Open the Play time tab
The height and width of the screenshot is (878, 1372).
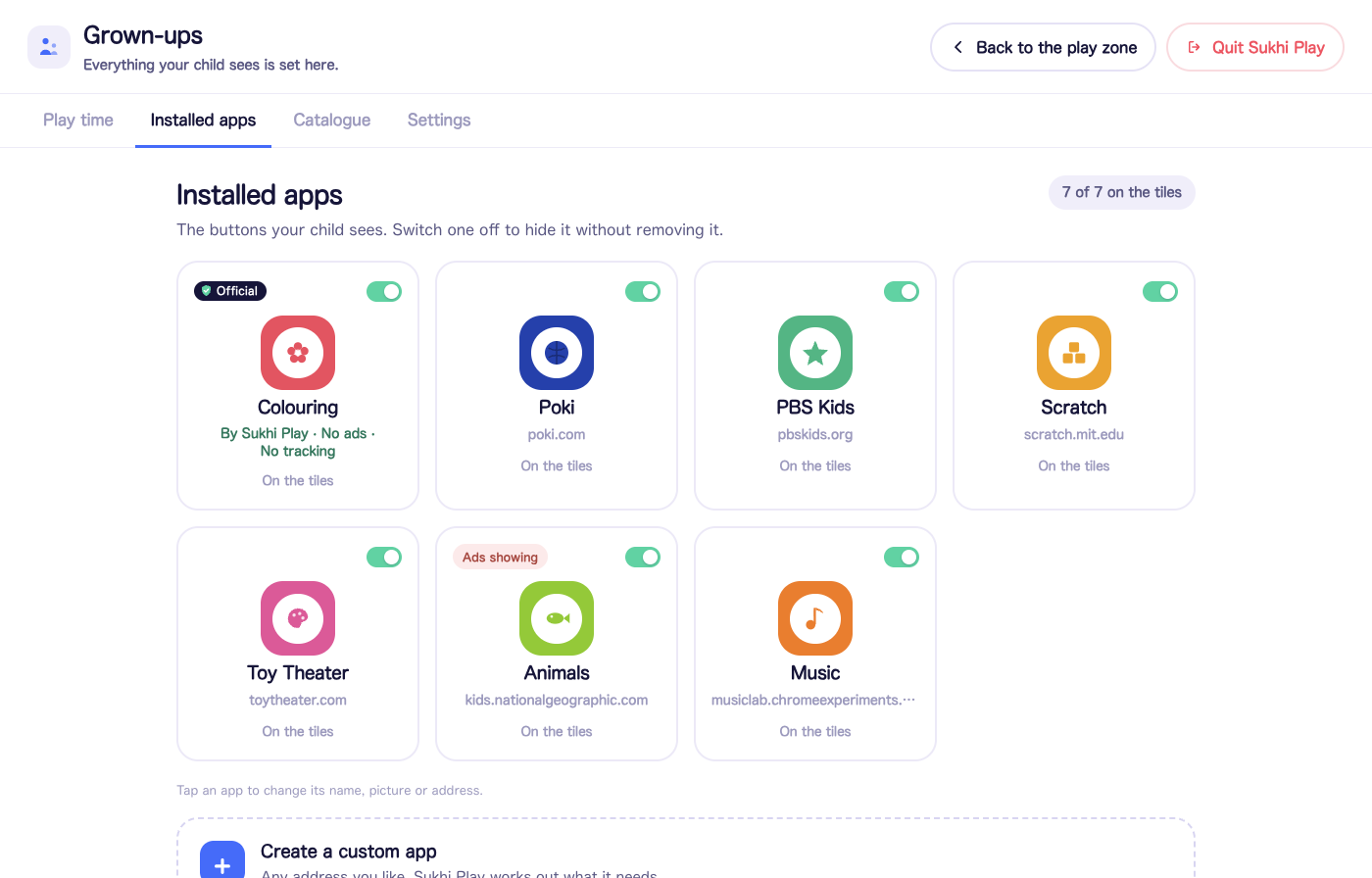pos(78,120)
